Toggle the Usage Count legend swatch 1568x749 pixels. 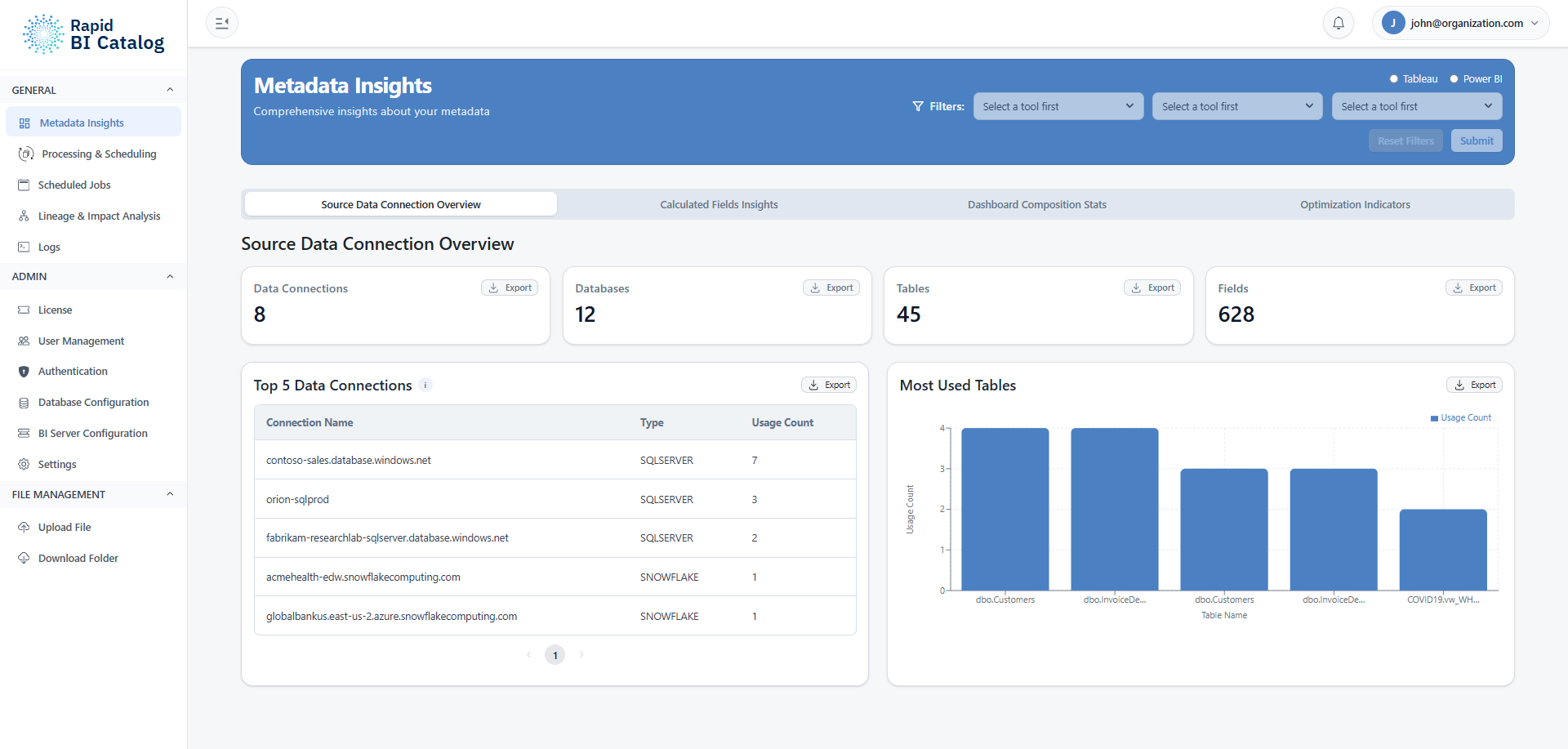[1434, 418]
